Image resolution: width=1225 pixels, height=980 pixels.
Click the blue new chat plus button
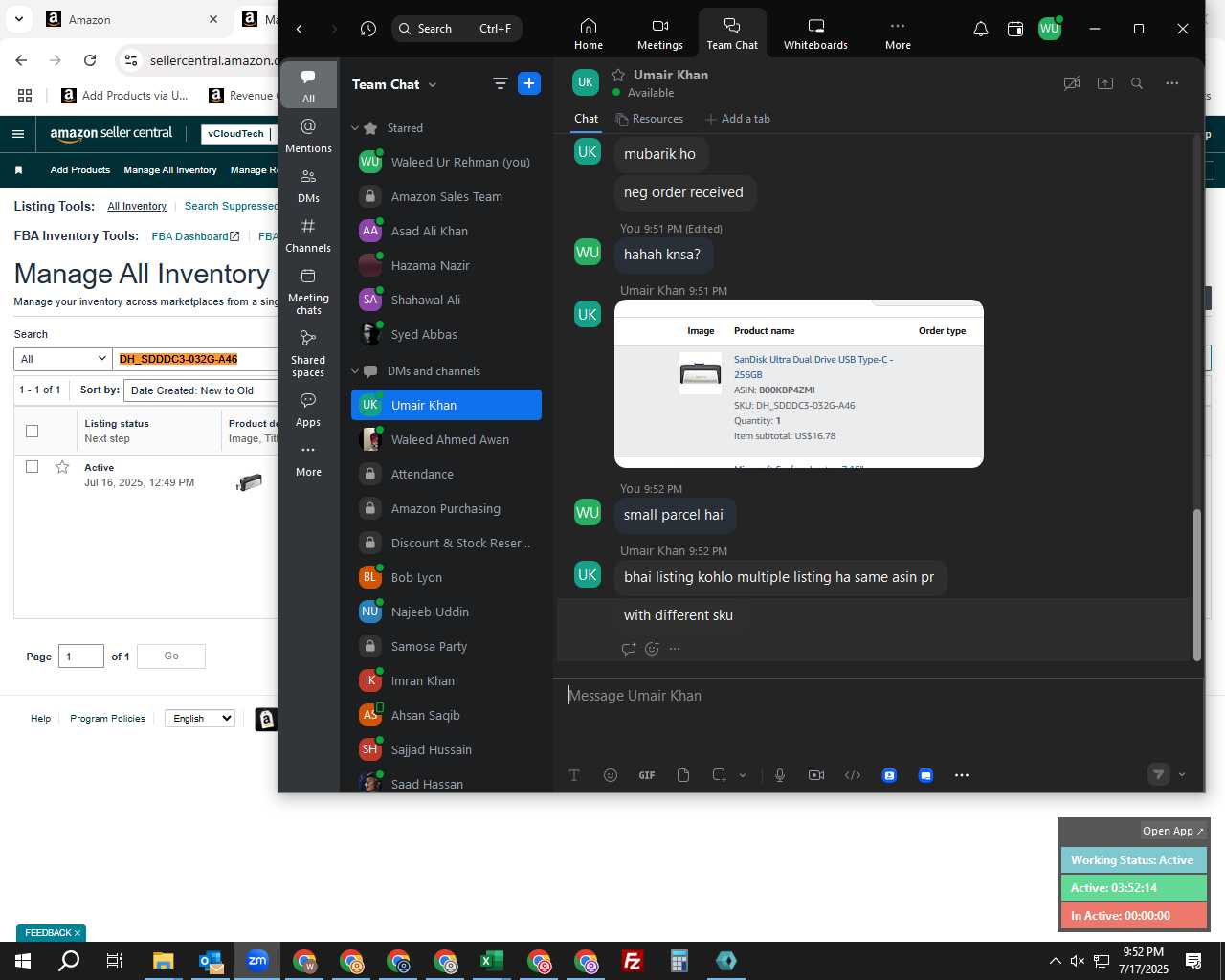click(x=529, y=83)
